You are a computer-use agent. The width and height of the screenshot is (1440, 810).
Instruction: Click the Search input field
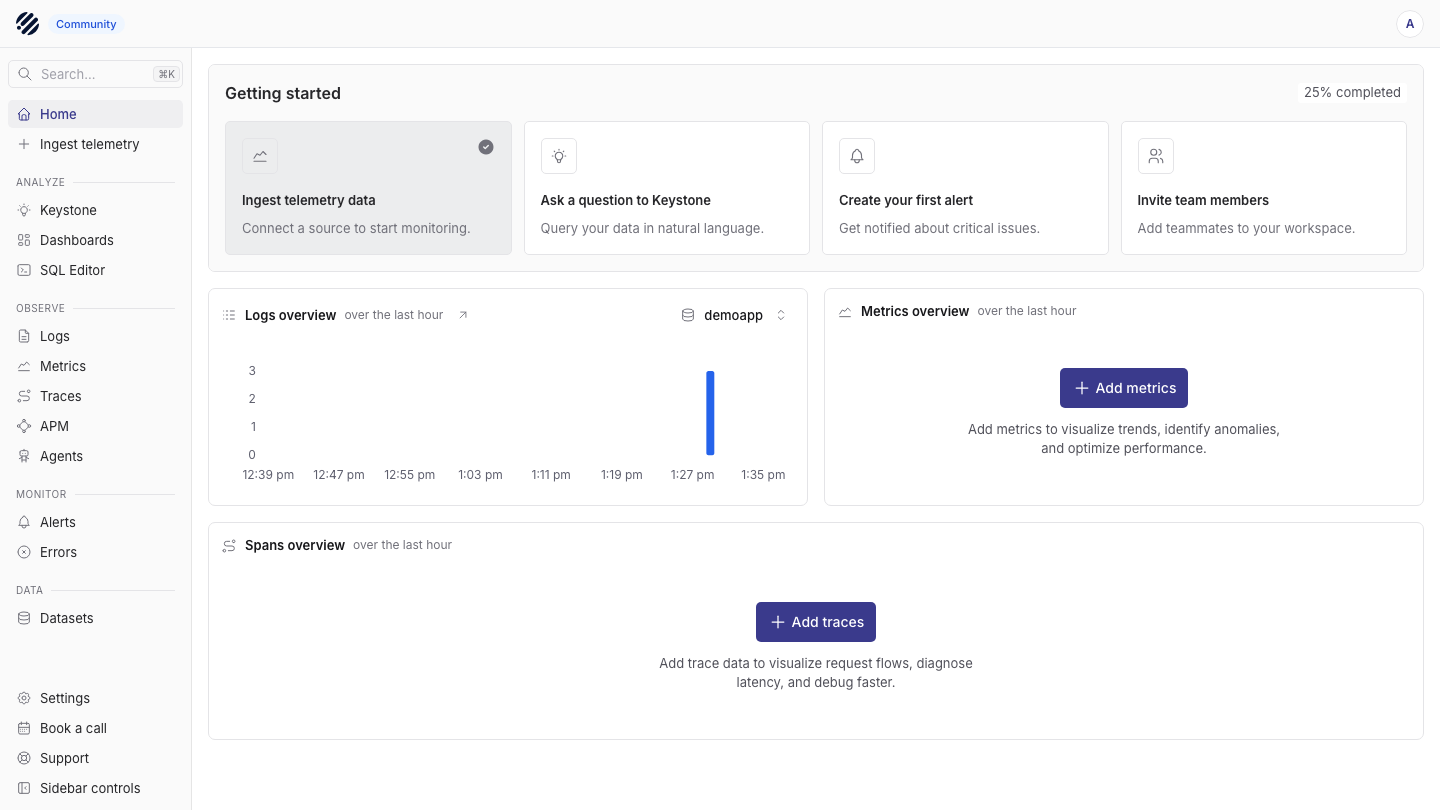tap(95, 74)
